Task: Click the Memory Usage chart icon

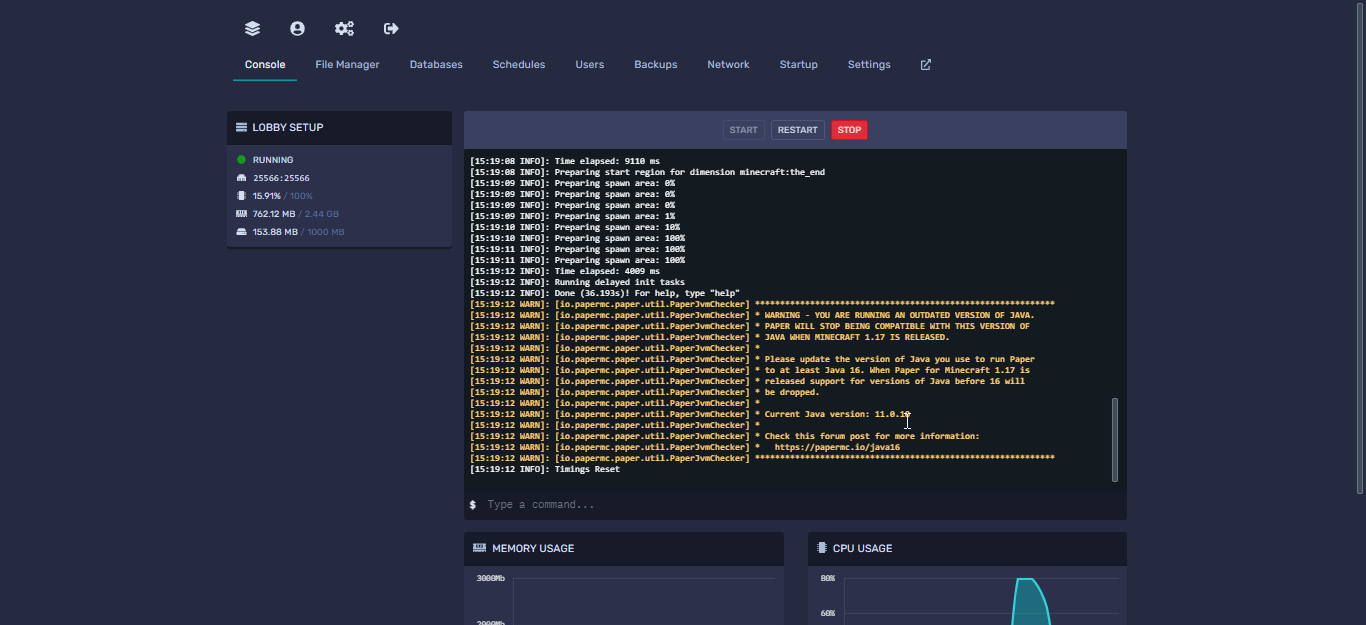Action: point(479,548)
